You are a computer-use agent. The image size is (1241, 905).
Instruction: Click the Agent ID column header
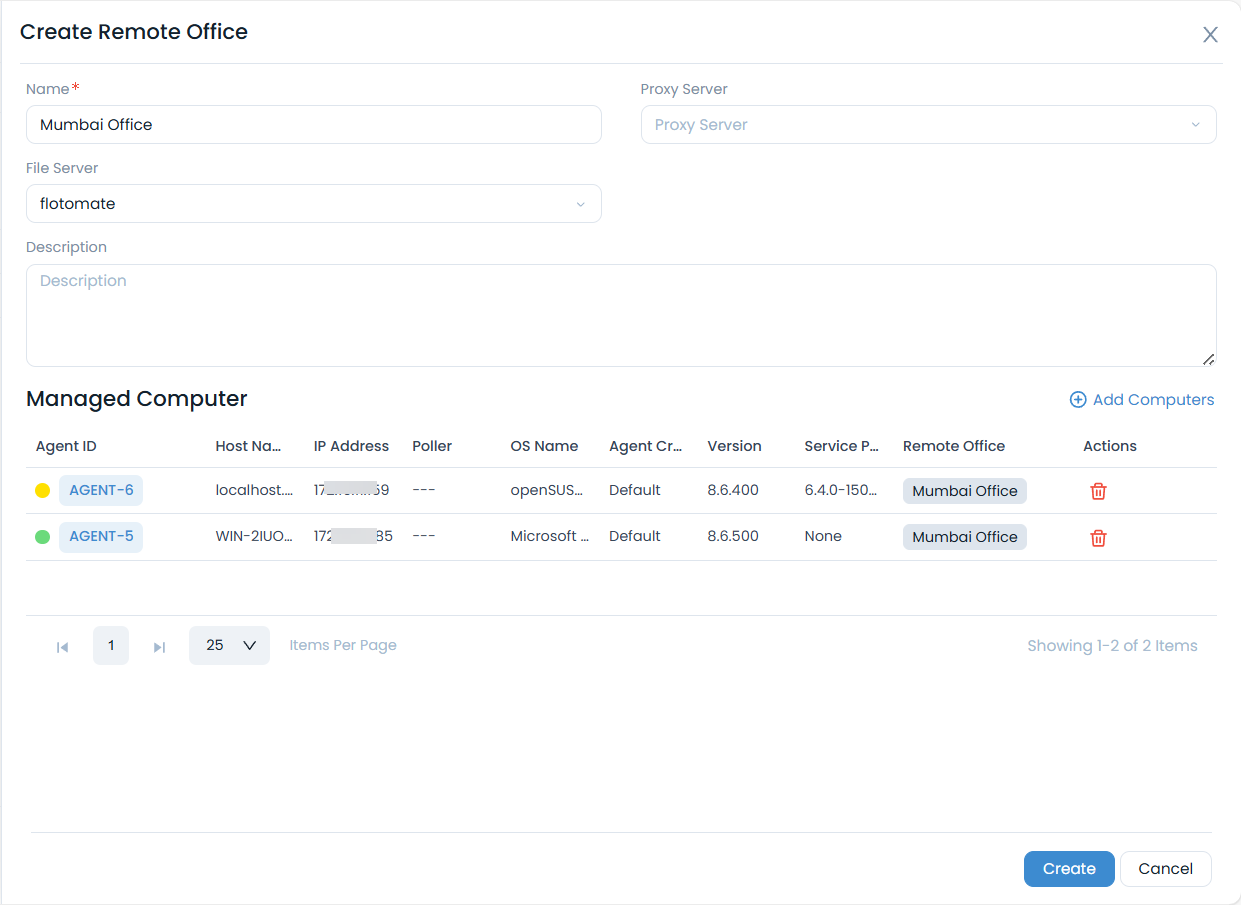tap(66, 446)
